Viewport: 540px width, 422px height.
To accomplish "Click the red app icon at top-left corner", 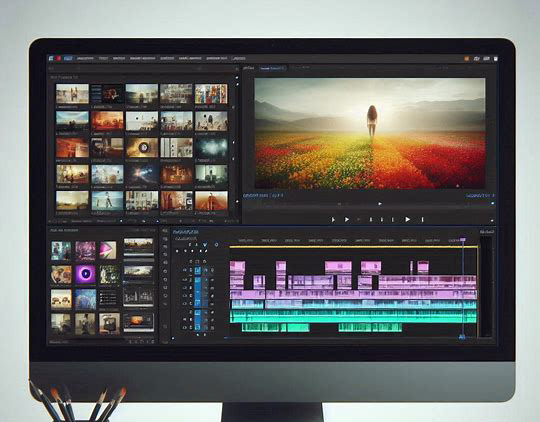I will point(59,59).
